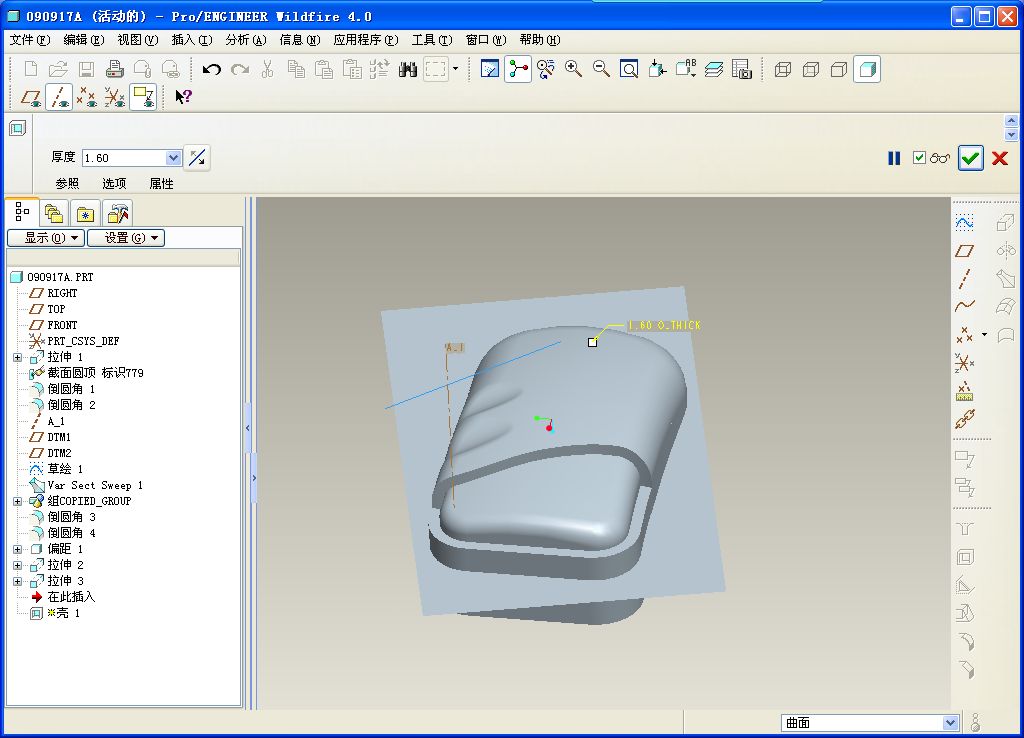Open a file with the folder icon

point(58,69)
